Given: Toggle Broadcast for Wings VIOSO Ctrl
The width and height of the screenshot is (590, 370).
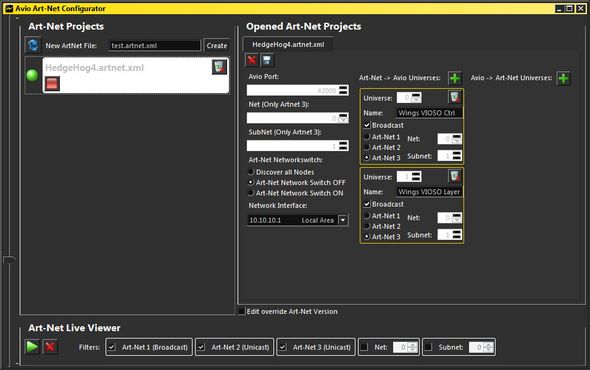Looking at the screenshot, I should tap(367, 125).
